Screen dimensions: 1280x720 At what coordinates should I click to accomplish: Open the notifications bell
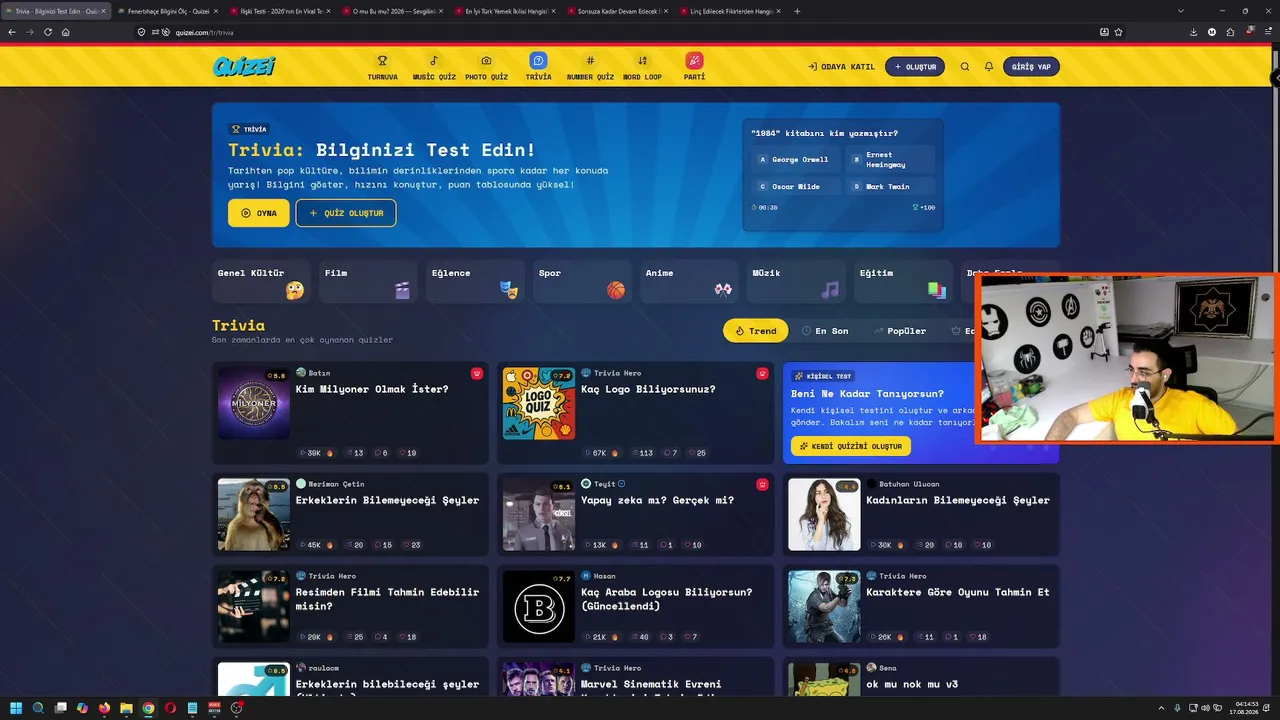(989, 67)
